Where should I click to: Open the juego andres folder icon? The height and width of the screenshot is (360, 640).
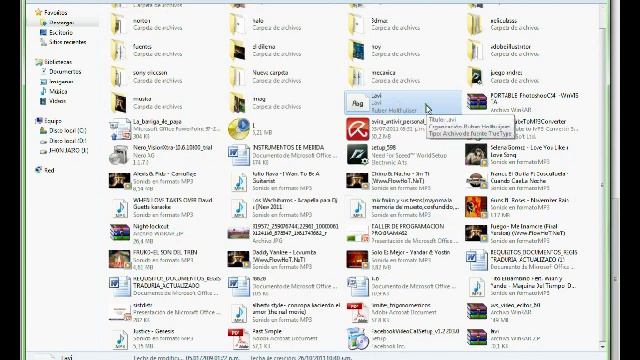(476, 76)
